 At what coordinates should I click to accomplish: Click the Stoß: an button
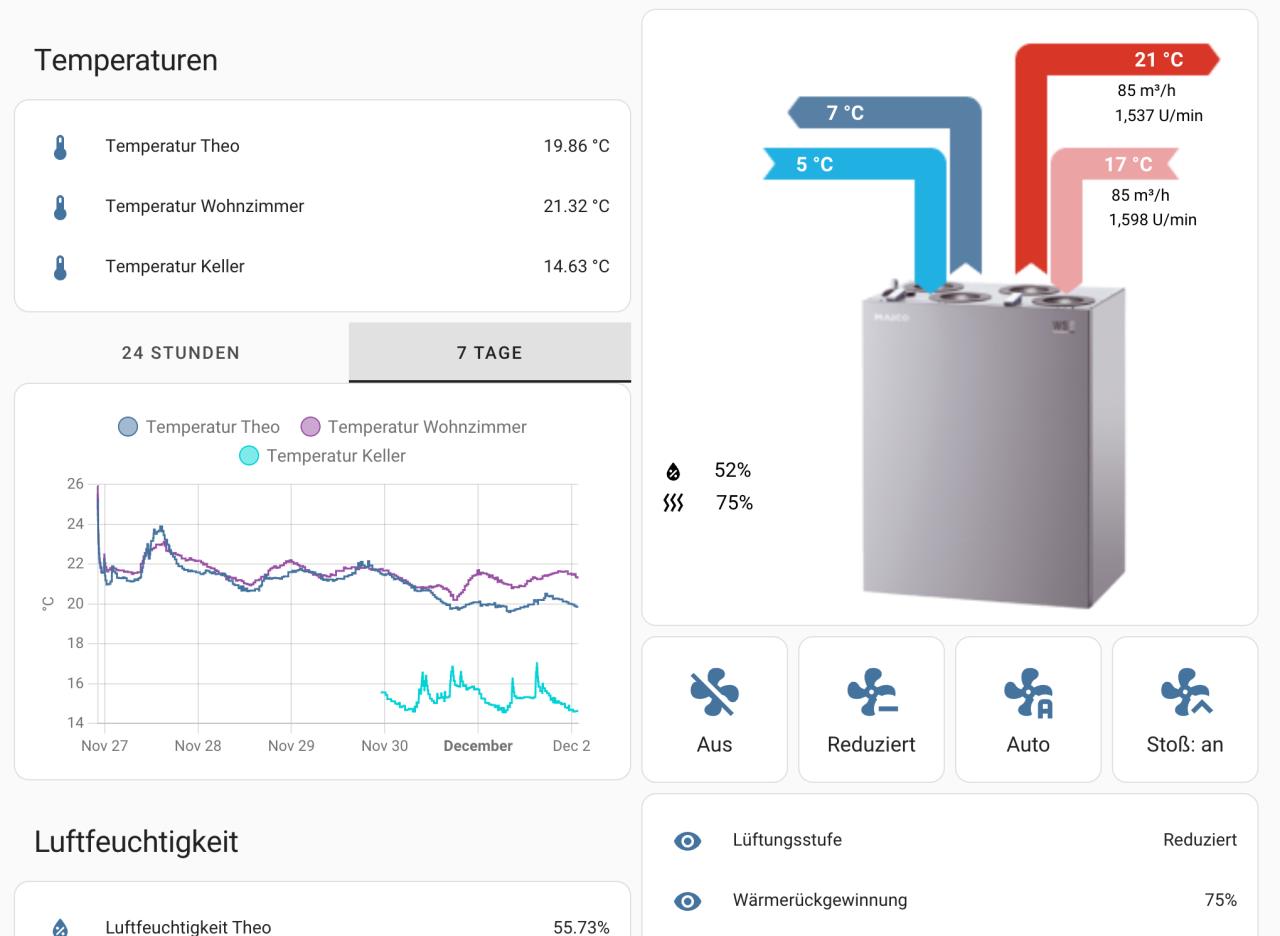[x=1185, y=709]
